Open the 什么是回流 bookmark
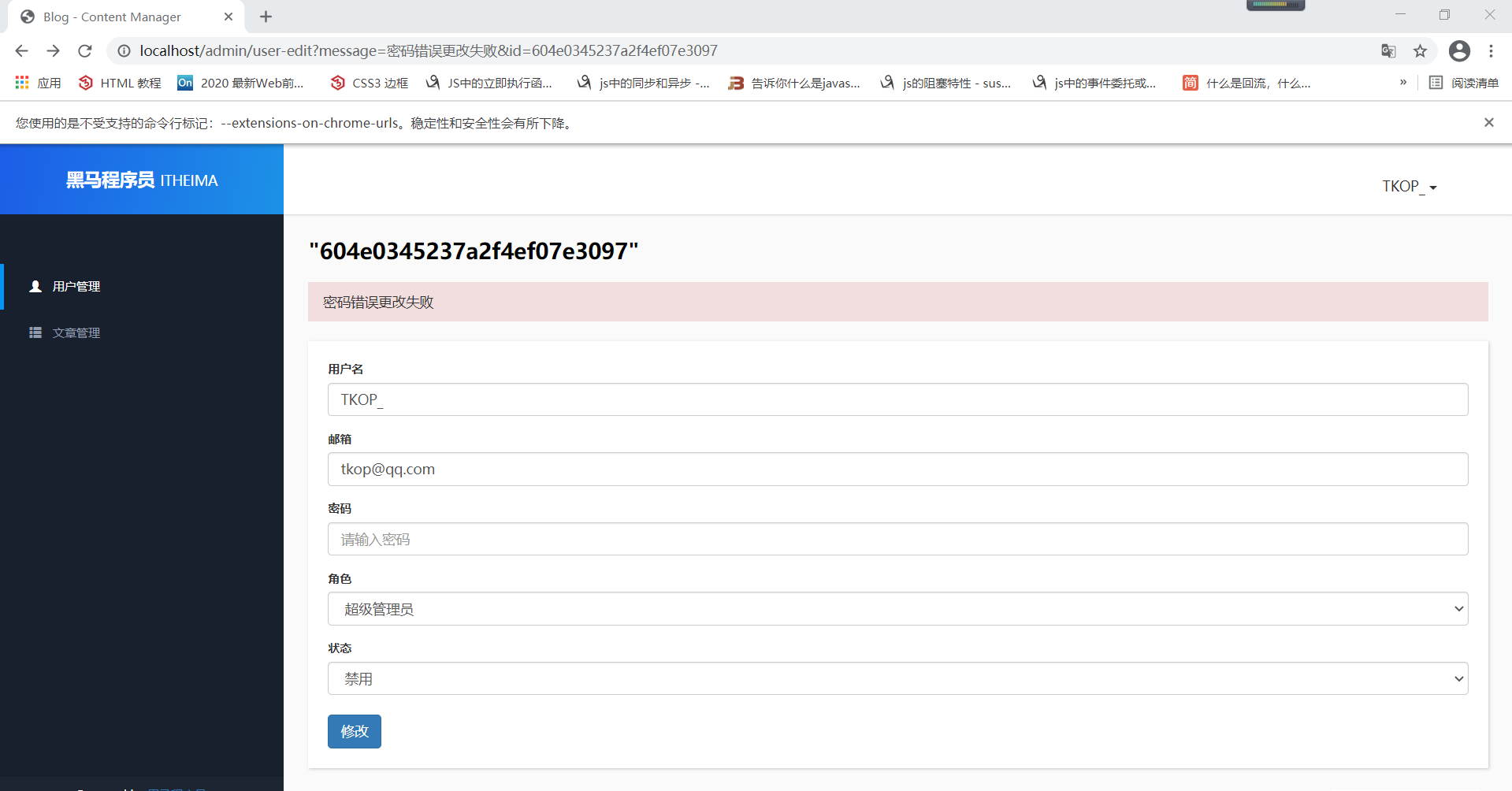This screenshot has width=1512, height=791. (1246, 83)
